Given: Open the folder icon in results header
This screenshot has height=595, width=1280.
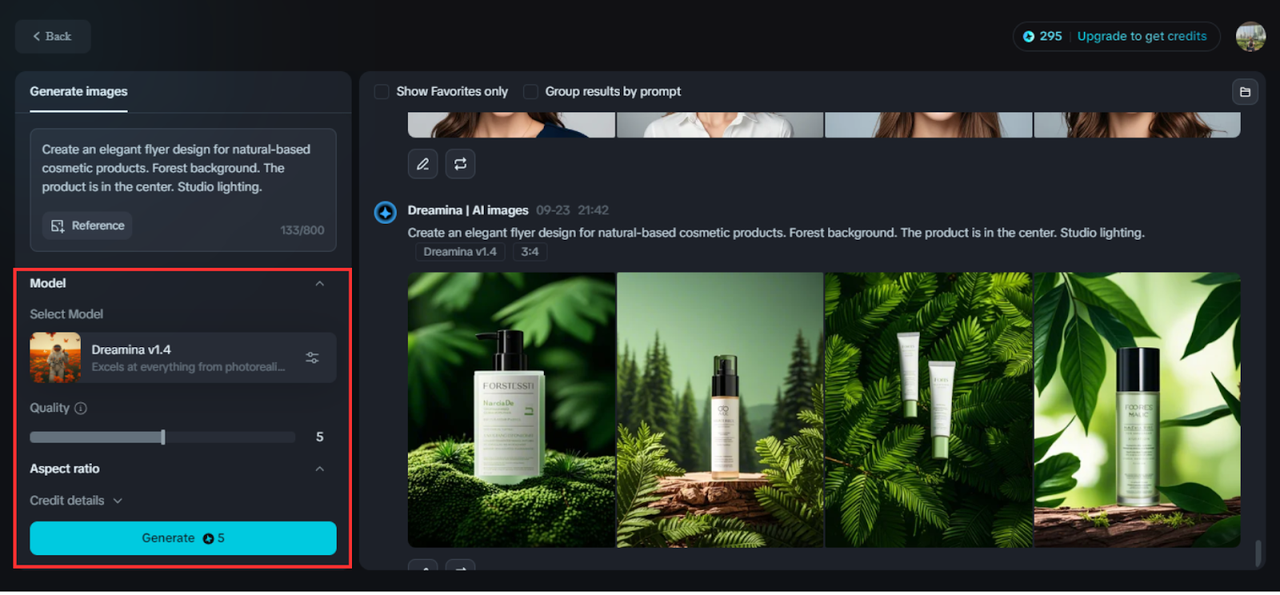Looking at the screenshot, I should point(1245,92).
